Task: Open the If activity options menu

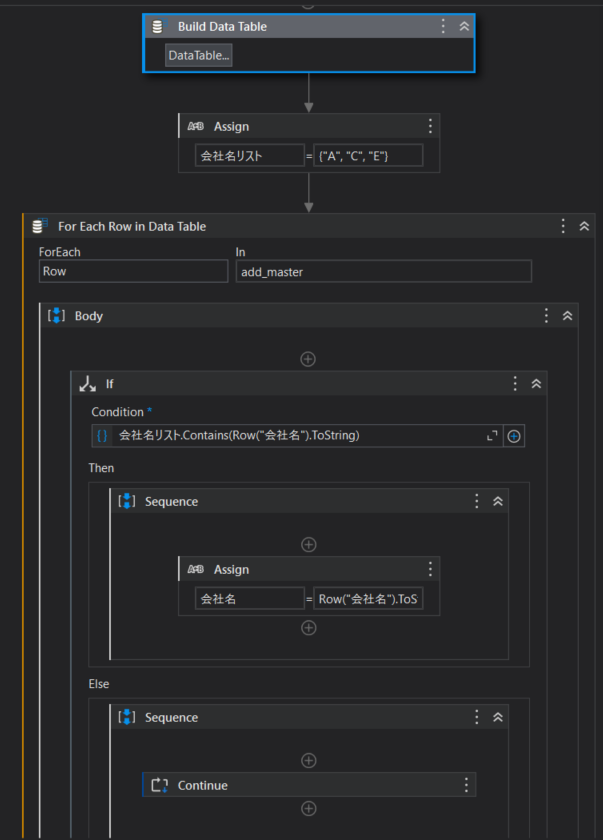Action: point(515,384)
